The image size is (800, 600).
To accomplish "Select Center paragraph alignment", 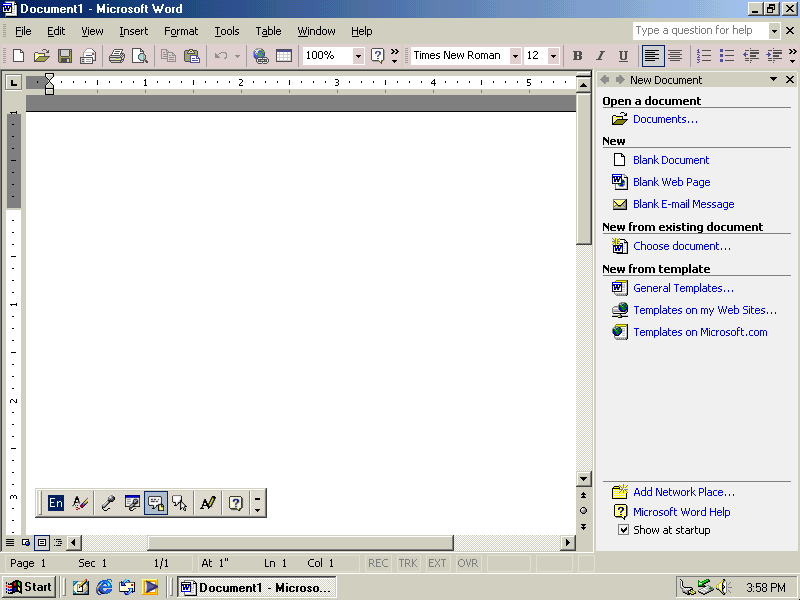I will click(675, 56).
